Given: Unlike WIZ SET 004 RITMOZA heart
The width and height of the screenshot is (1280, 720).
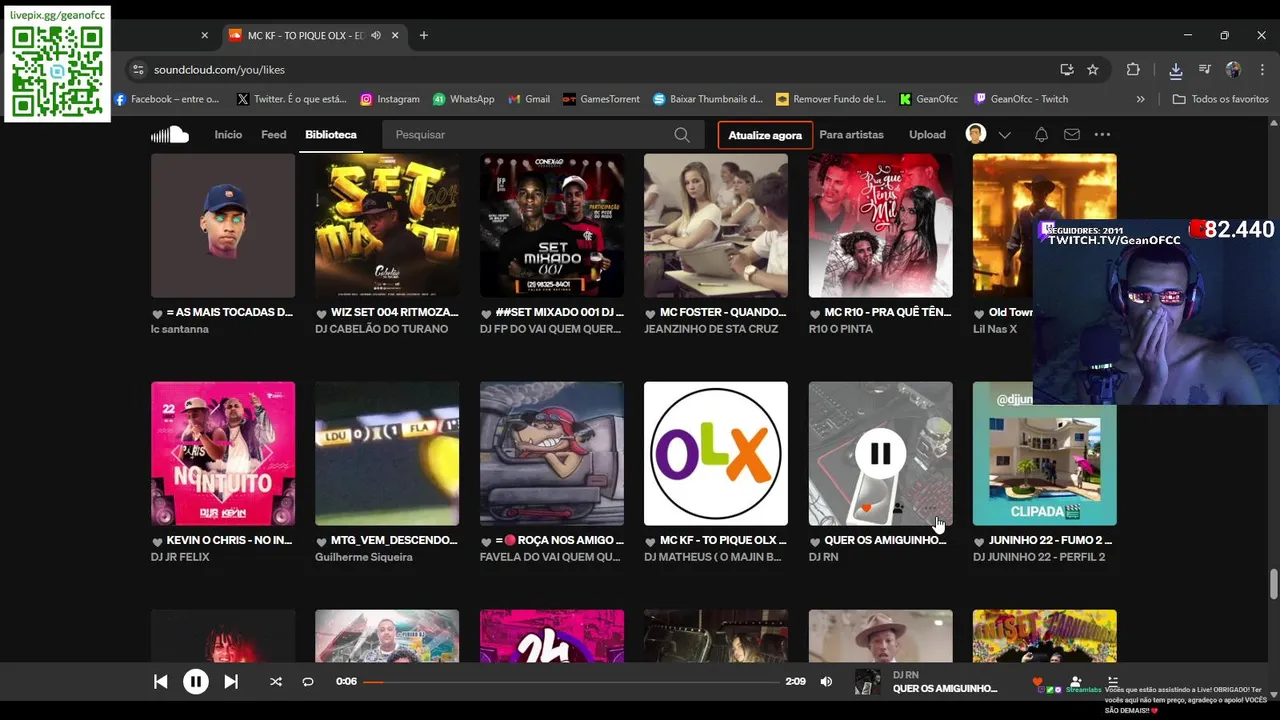Looking at the screenshot, I should (321, 313).
